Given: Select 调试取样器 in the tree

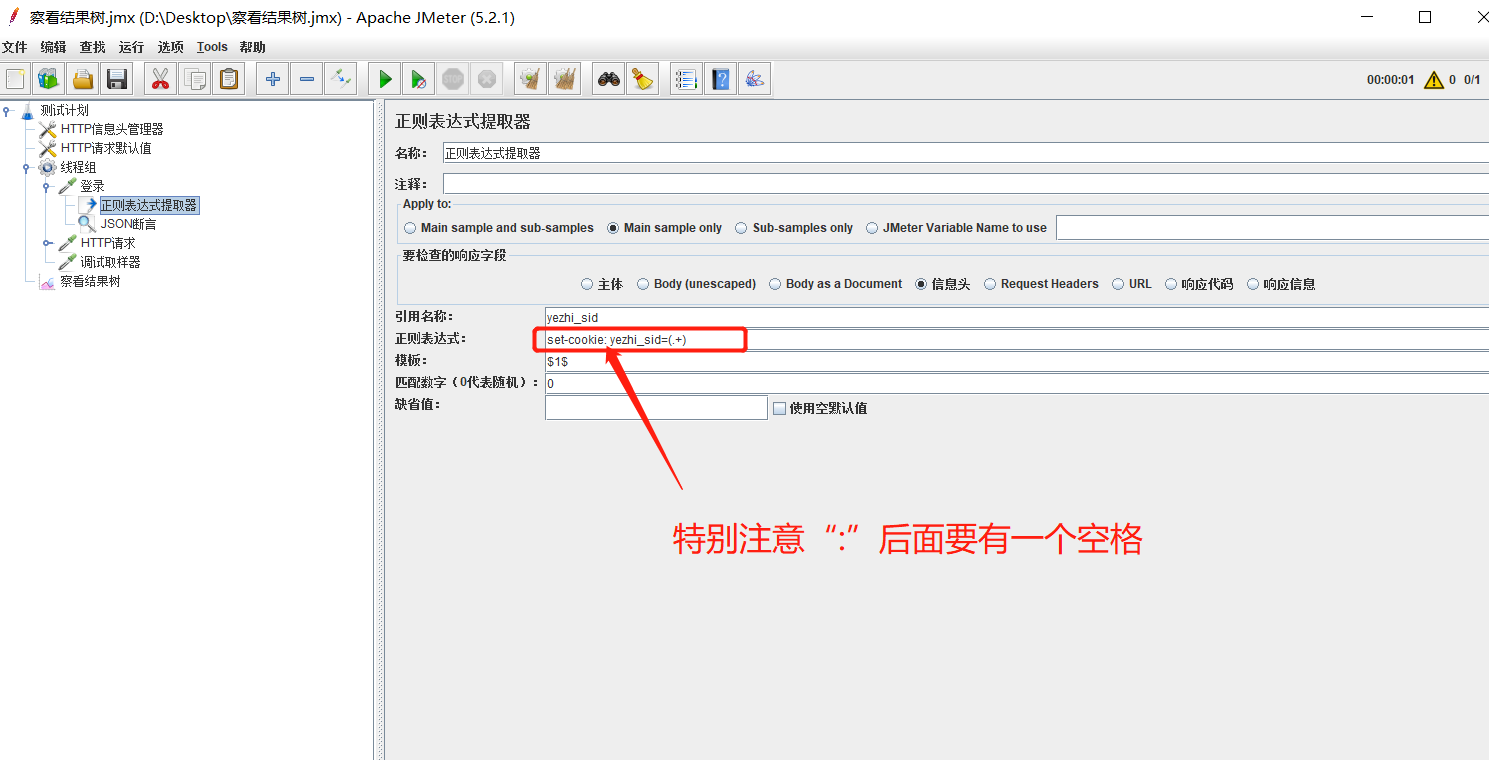Looking at the screenshot, I should [x=110, y=262].
